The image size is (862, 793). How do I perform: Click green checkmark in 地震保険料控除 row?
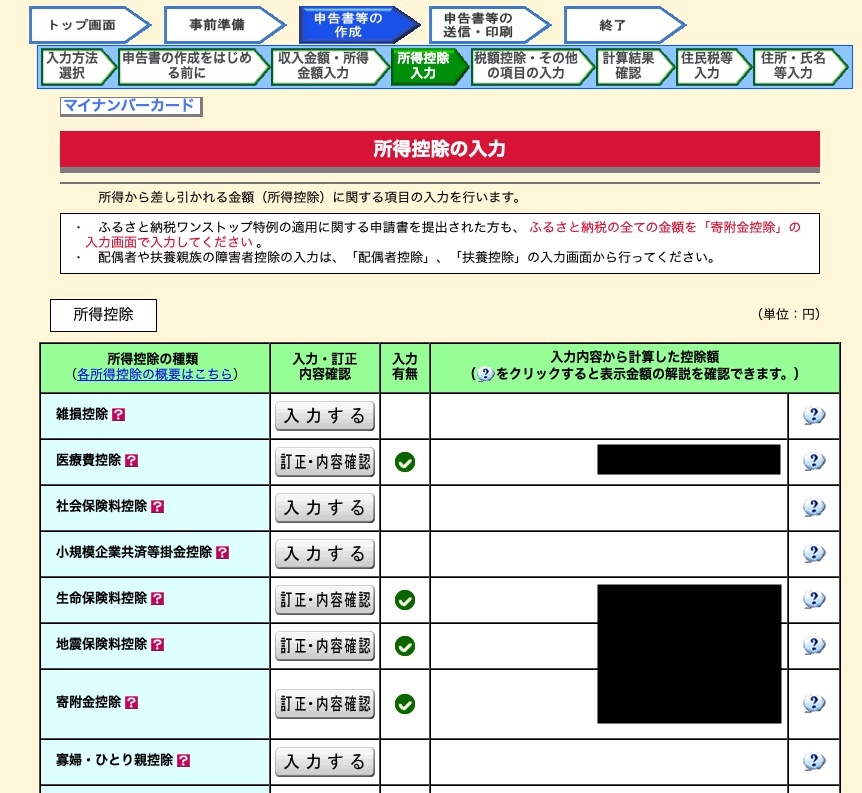[405, 646]
